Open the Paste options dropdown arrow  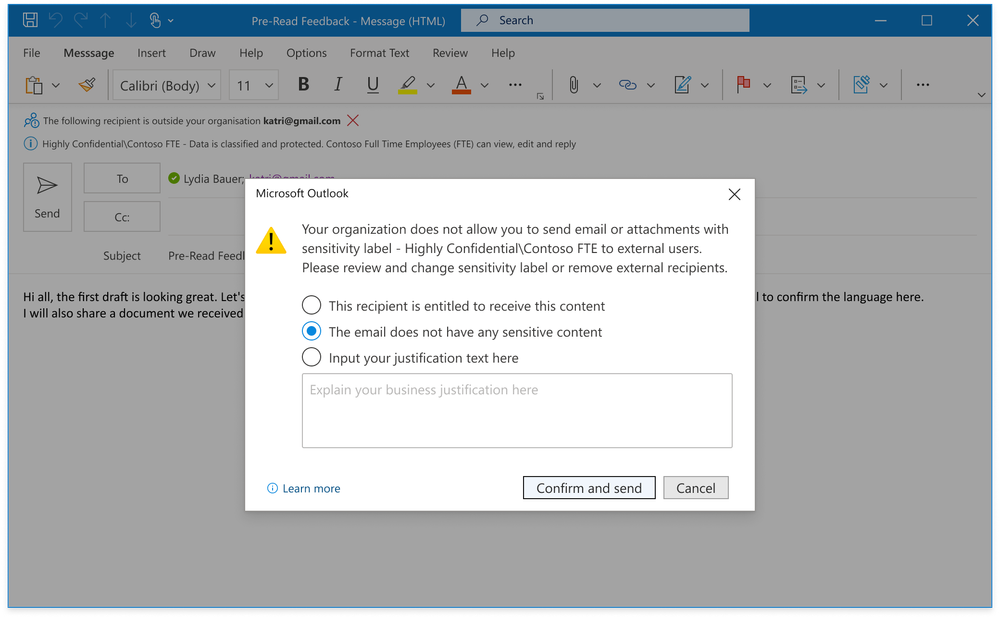[55, 85]
